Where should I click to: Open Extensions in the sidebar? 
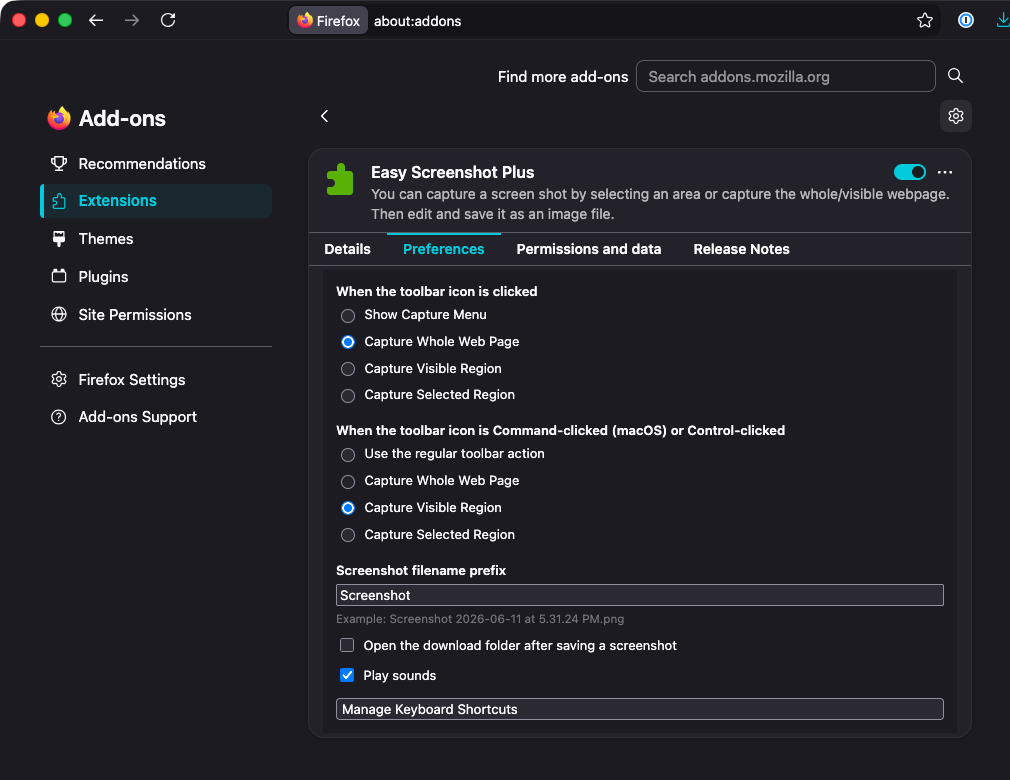coord(156,201)
